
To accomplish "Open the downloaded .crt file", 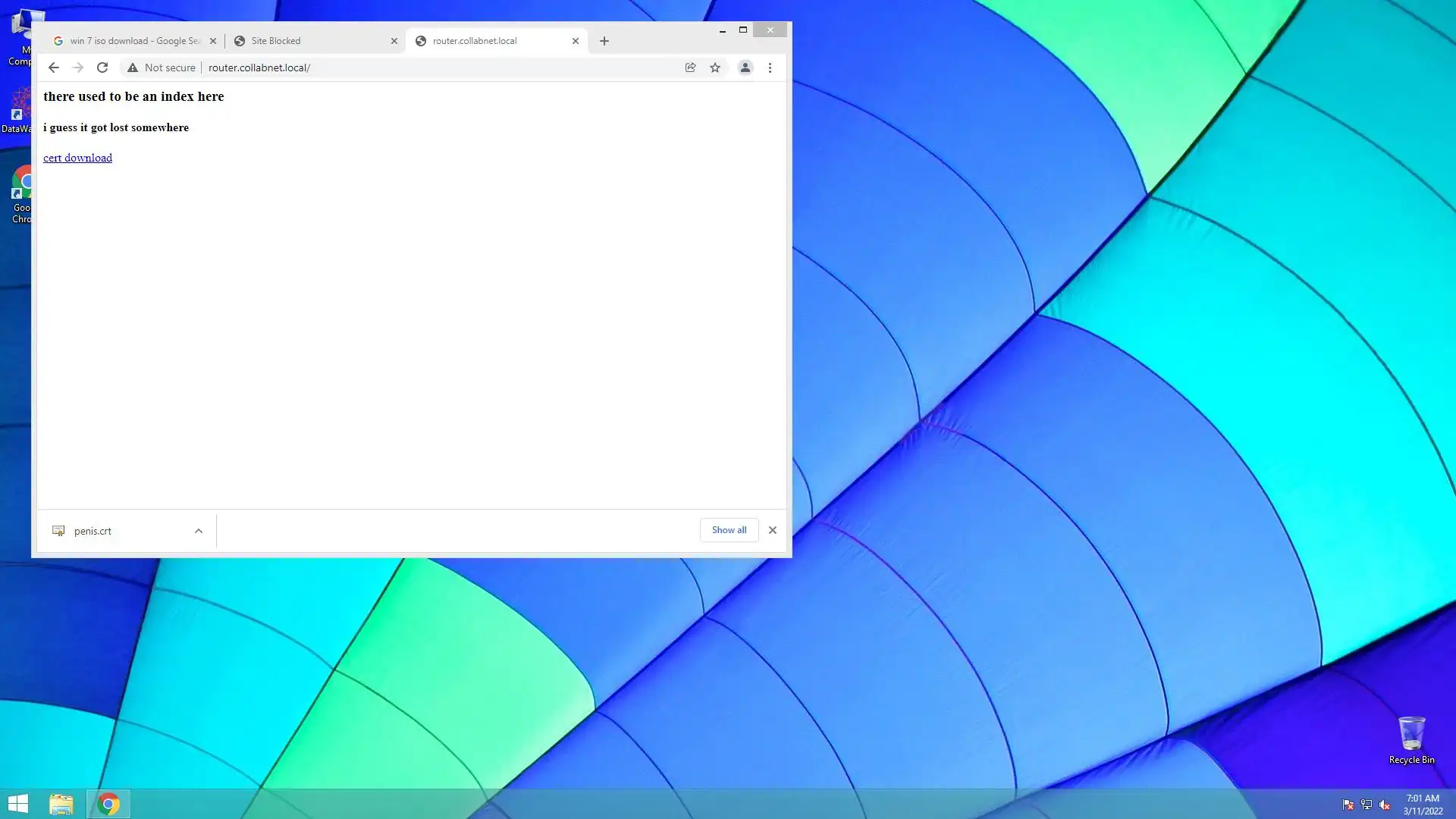I will 93,531.
